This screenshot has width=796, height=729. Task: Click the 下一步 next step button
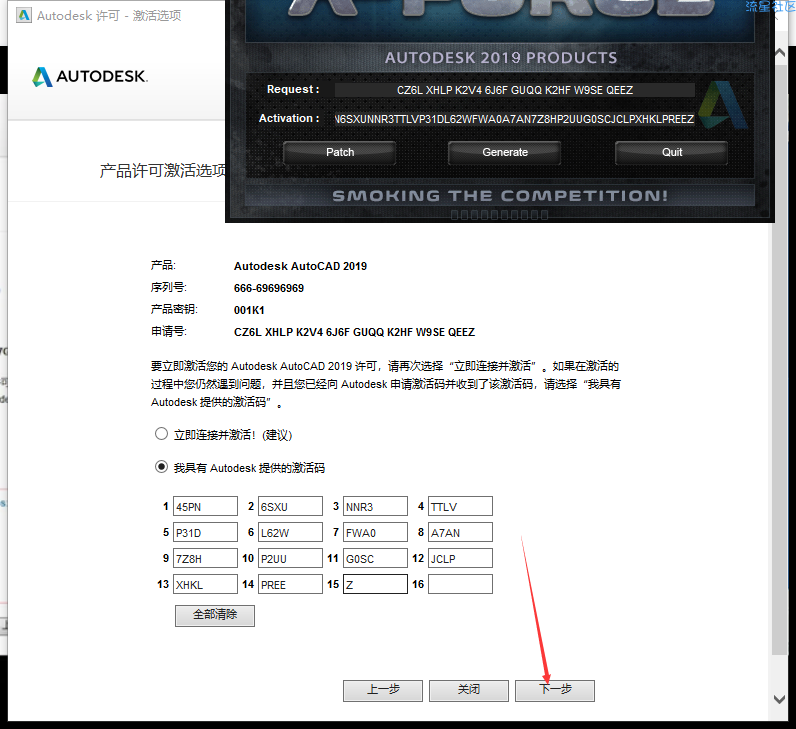[555, 690]
